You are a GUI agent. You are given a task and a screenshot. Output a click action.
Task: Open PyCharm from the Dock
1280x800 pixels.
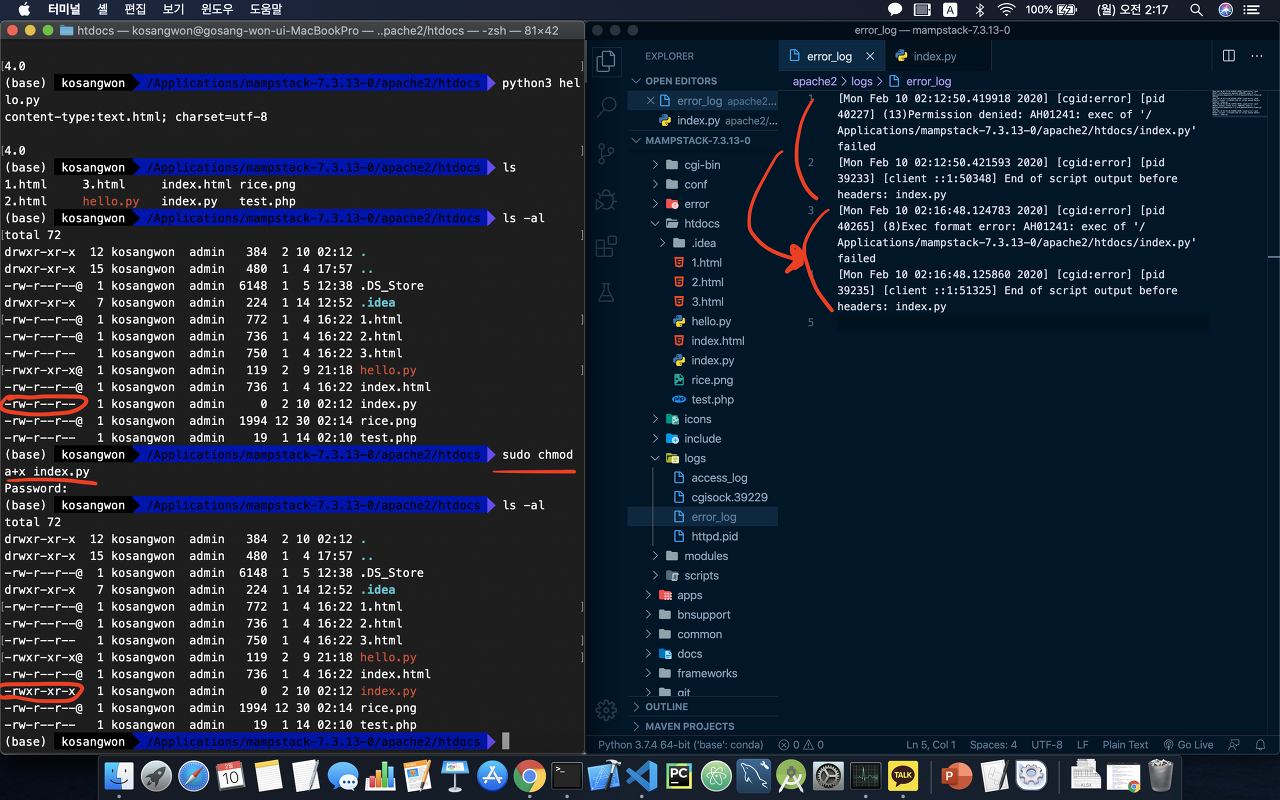[678, 776]
